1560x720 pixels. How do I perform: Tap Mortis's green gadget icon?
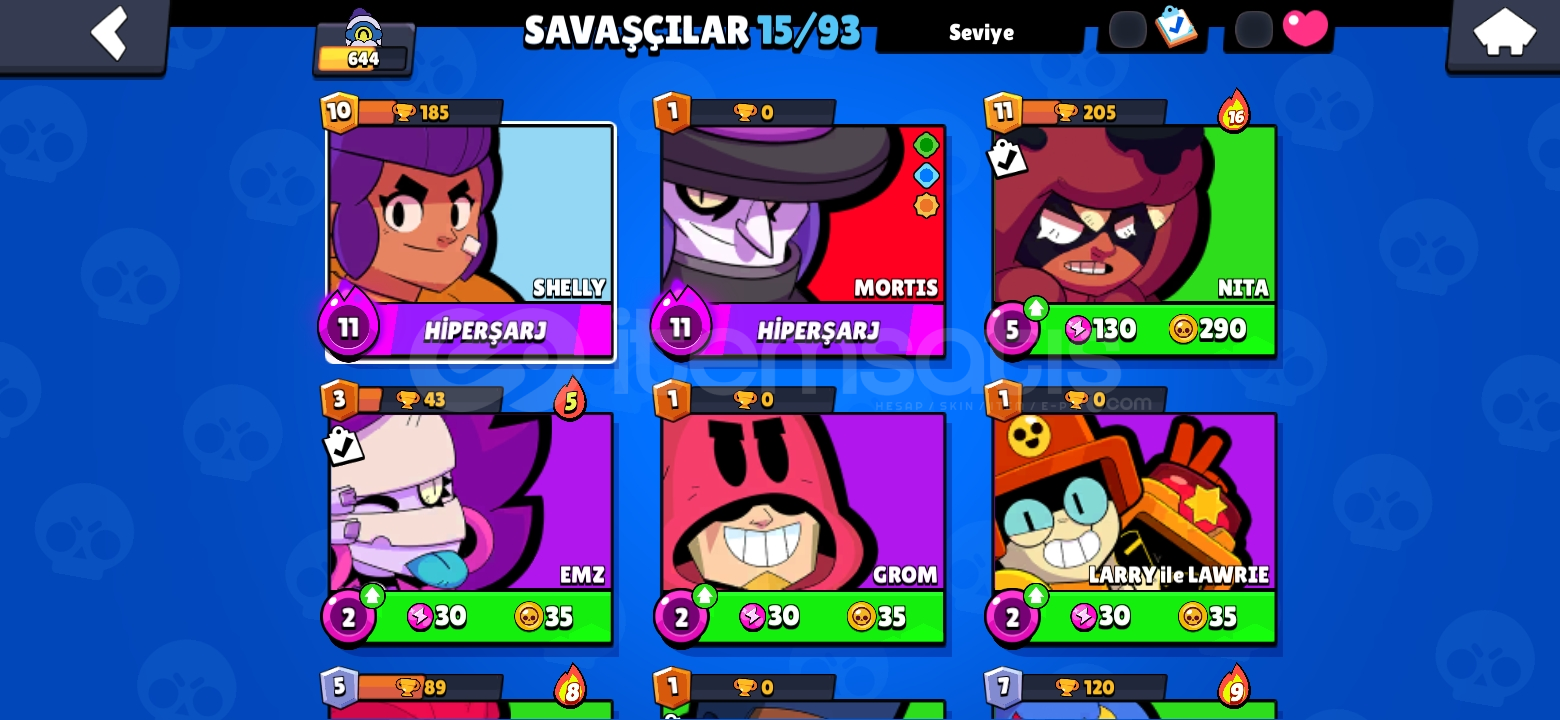coord(926,145)
